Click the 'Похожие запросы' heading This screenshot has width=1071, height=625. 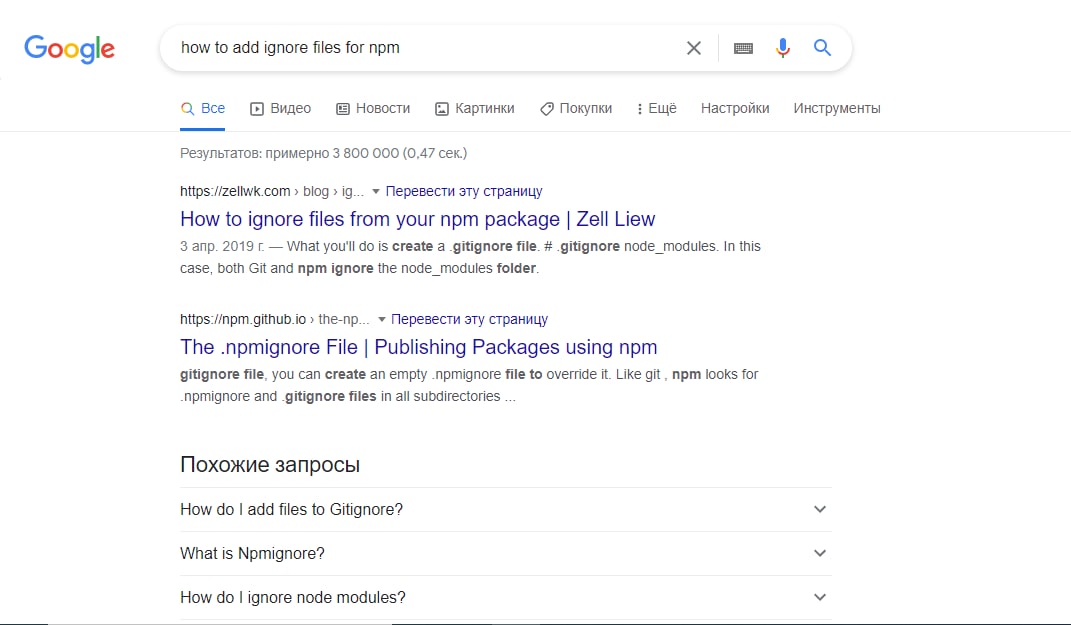(270, 464)
